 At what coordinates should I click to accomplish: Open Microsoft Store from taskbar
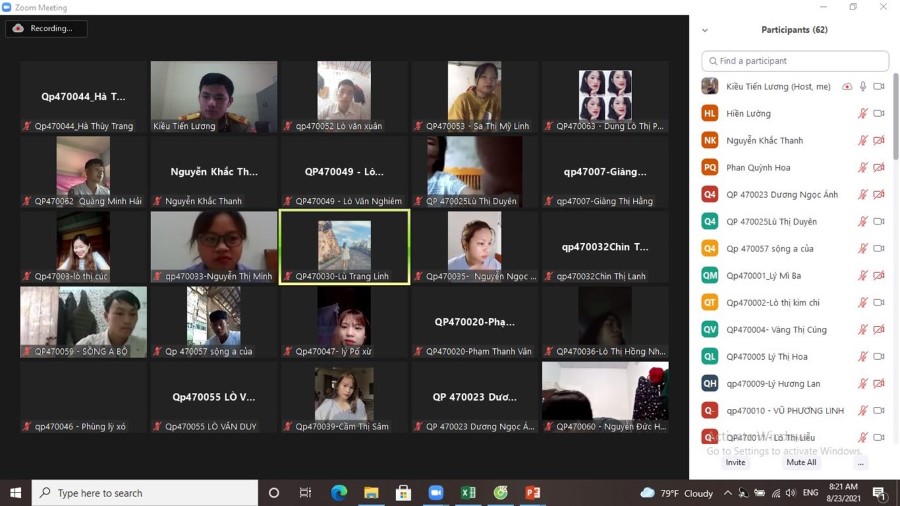coord(404,493)
